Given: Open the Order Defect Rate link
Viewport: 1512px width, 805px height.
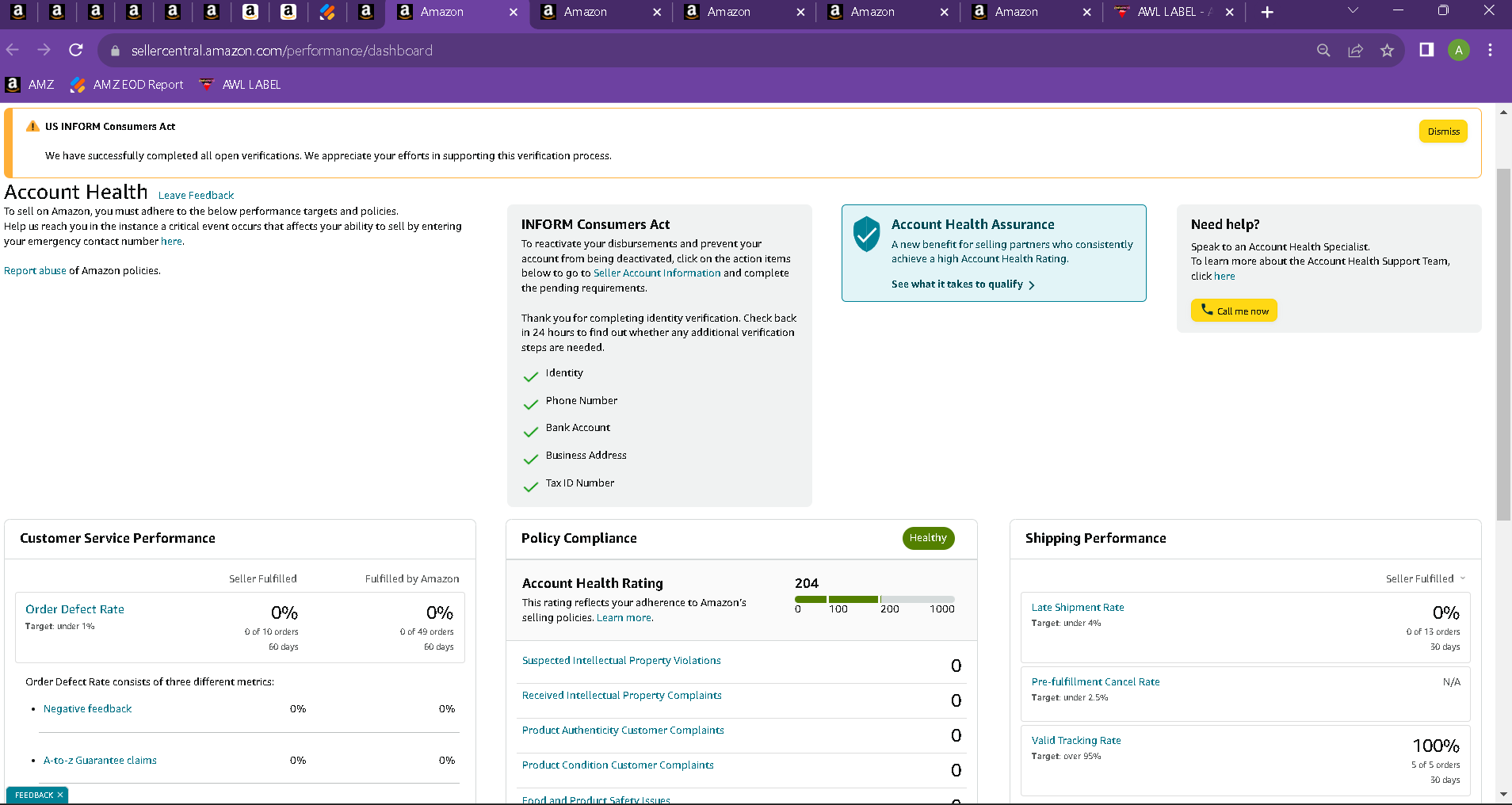Looking at the screenshot, I should tap(74, 609).
